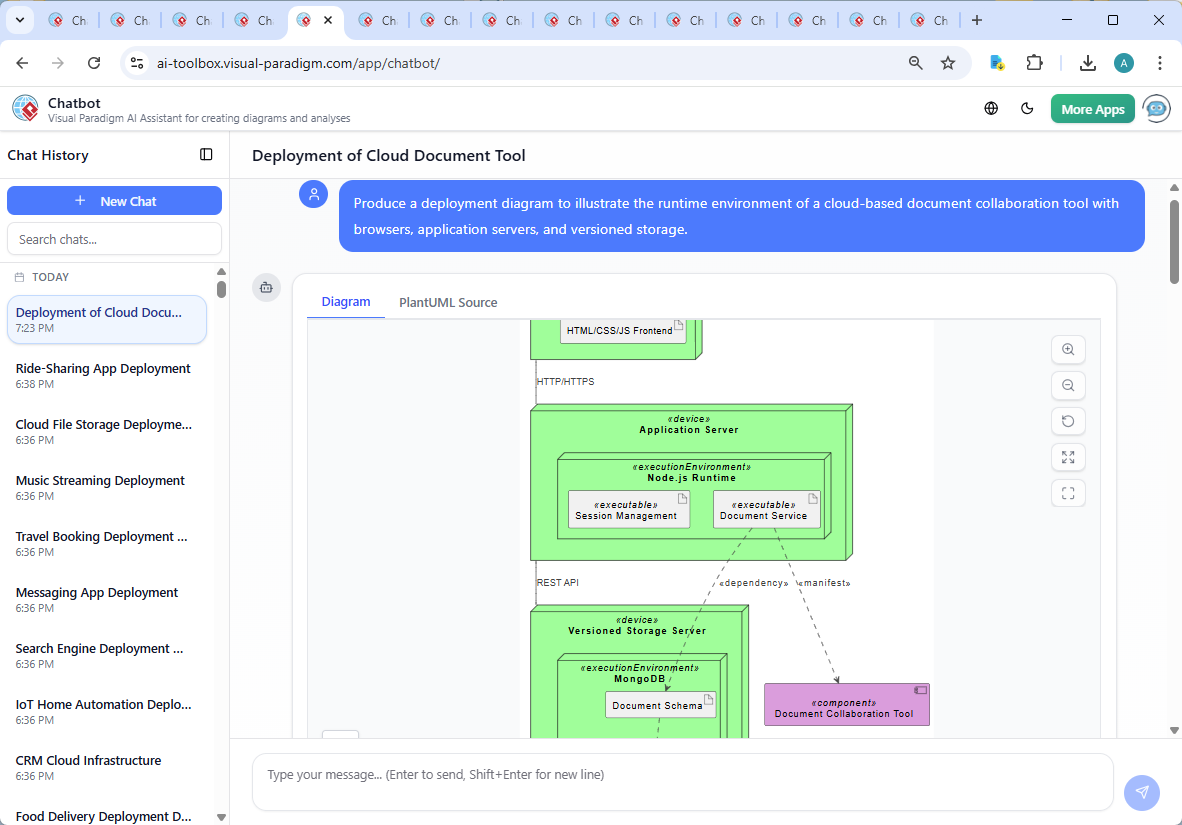Open the chat assistant bubble icon
Image resolution: width=1182 pixels, height=825 pixels.
pyautogui.click(x=1157, y=108)
